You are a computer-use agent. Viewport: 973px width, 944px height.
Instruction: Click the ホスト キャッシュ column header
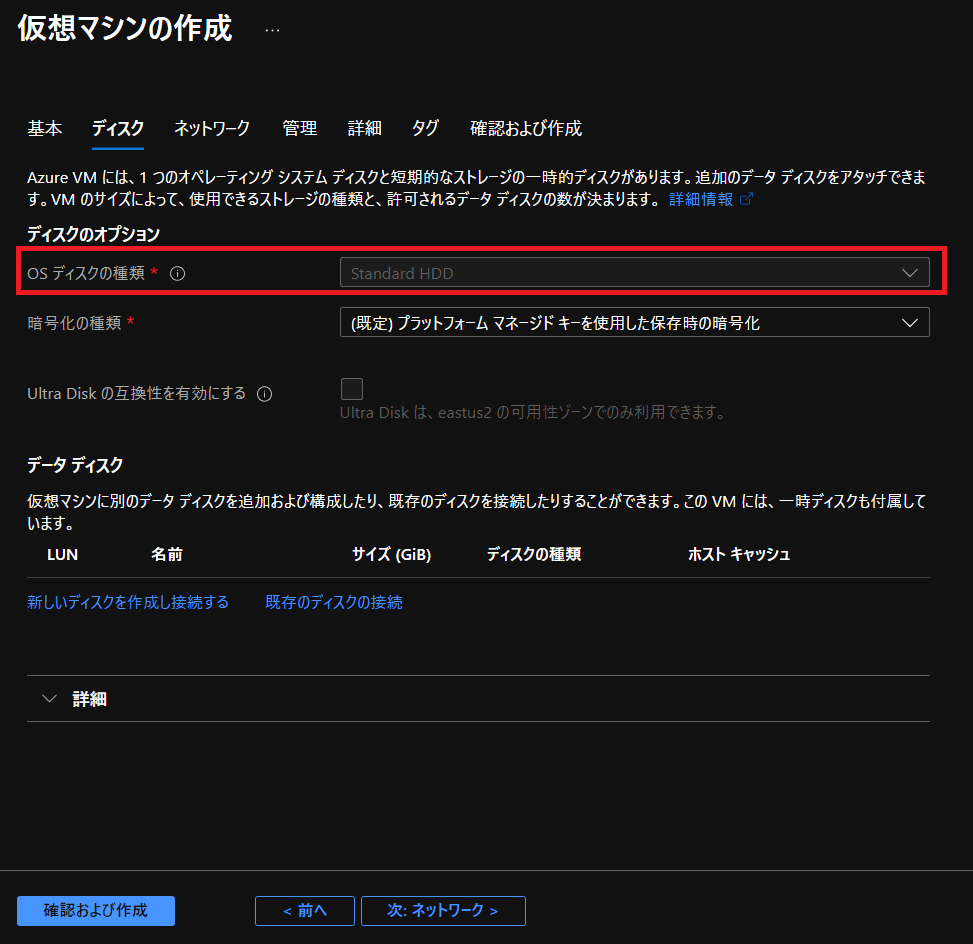pos(738,554)
